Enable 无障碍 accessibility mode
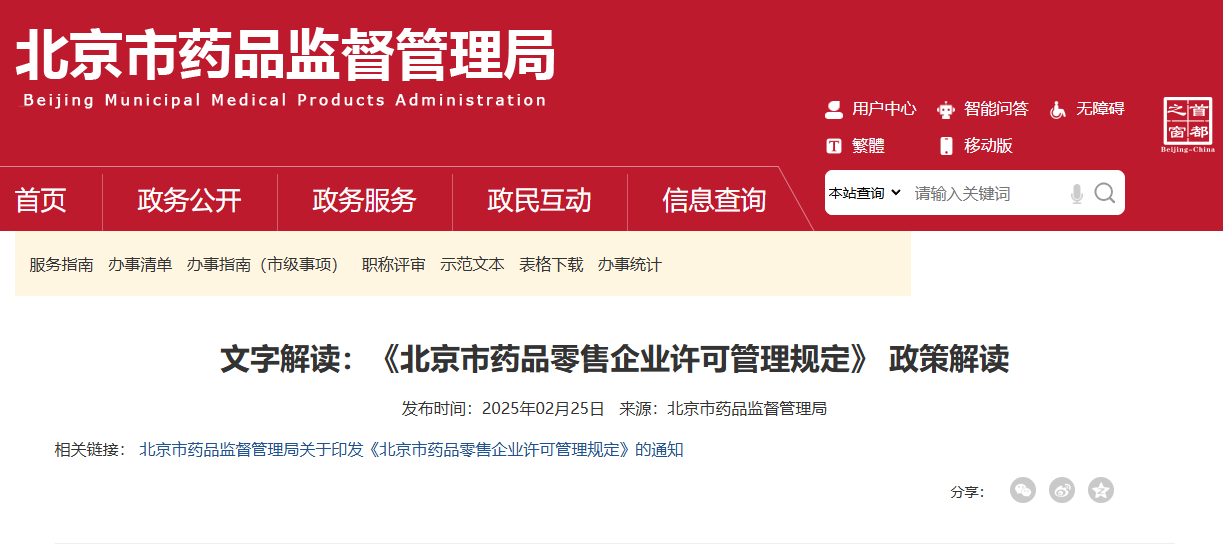1223x548 pixels. pyautogui.click(x=1087, y=109)
